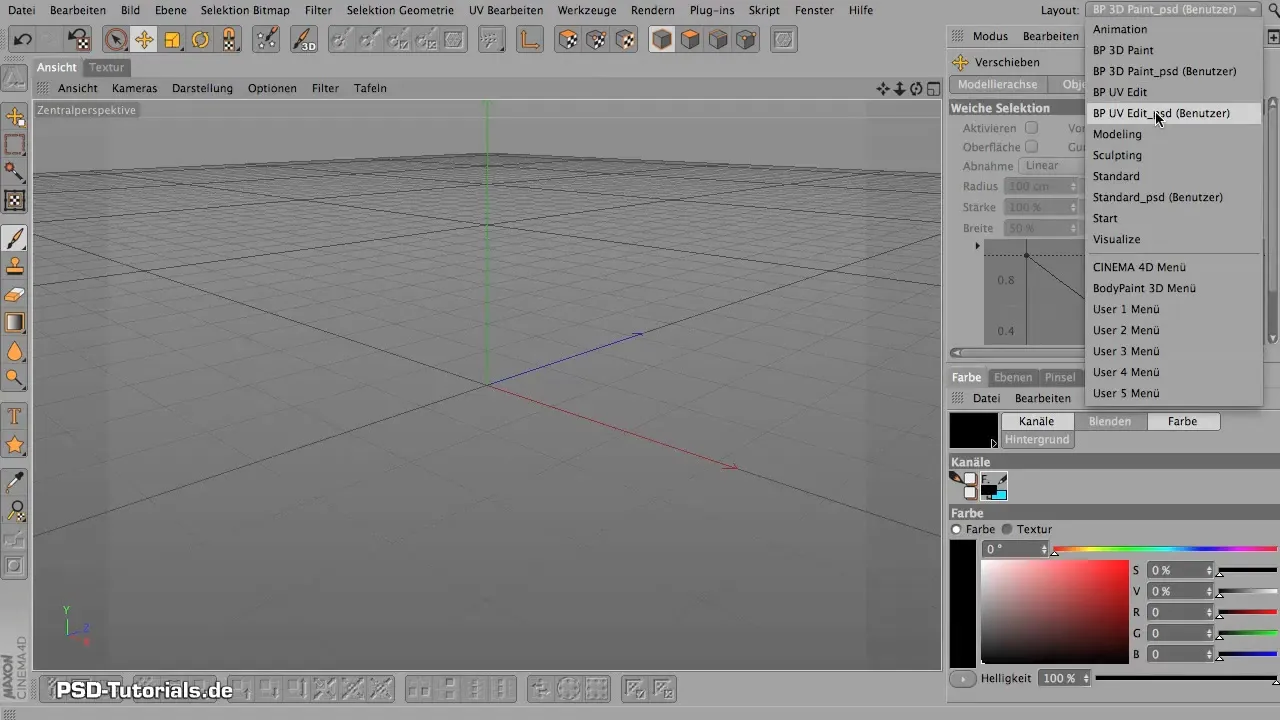1280x720 pixels.
Task: Open the Abnahme Linear dropdown
Action: tap(1051, 166)
